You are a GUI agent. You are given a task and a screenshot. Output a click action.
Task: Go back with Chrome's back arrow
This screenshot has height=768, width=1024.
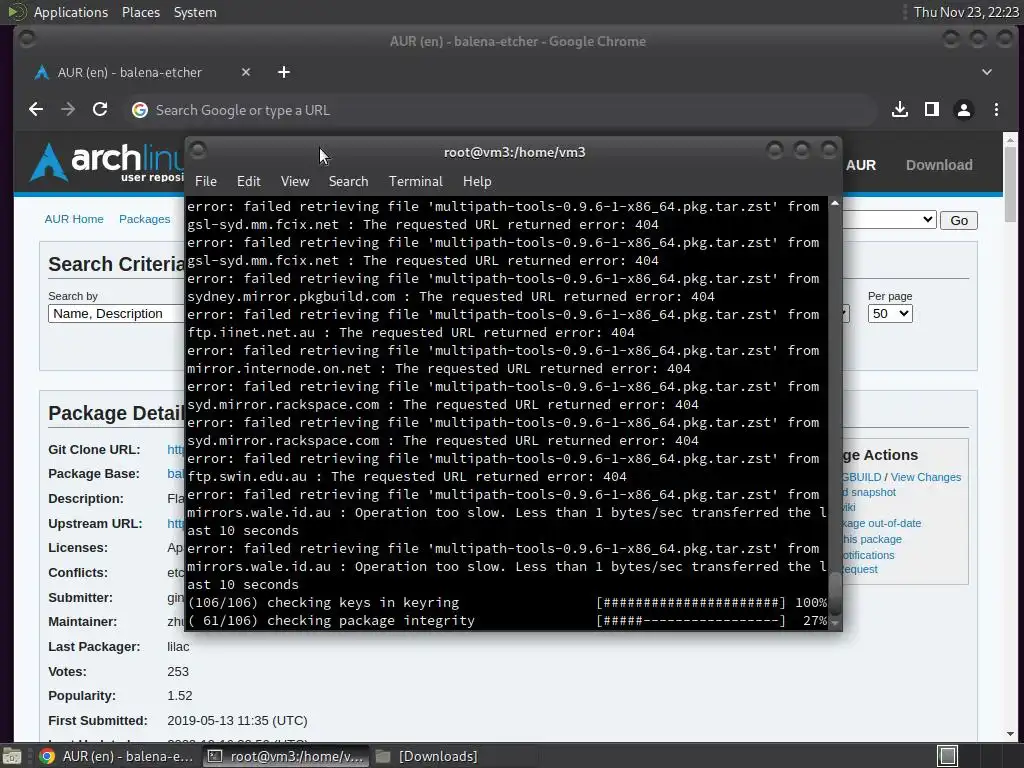tap(36, 110)
